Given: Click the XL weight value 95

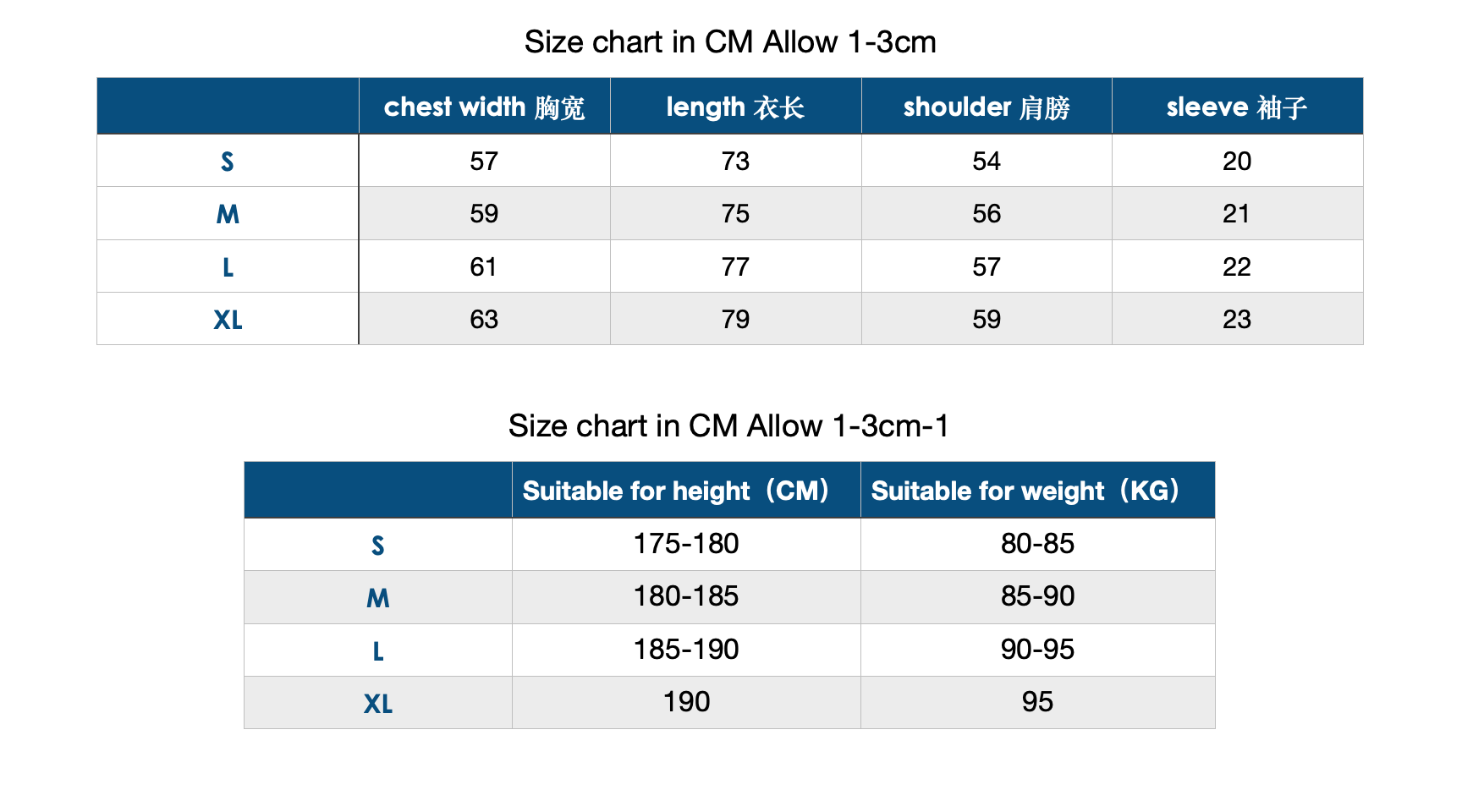Looking at the screenshot, I should (1037, 702).
